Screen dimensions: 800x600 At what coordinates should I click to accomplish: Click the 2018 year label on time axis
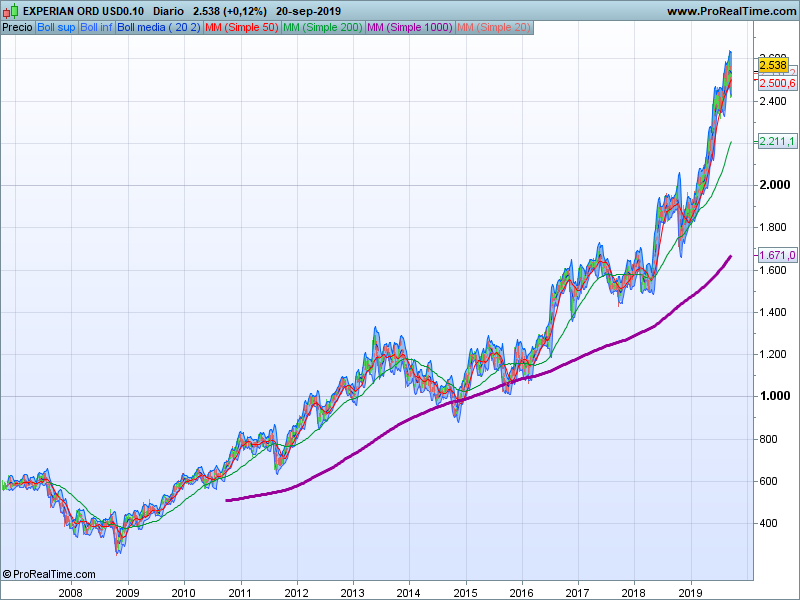[634, 593]
